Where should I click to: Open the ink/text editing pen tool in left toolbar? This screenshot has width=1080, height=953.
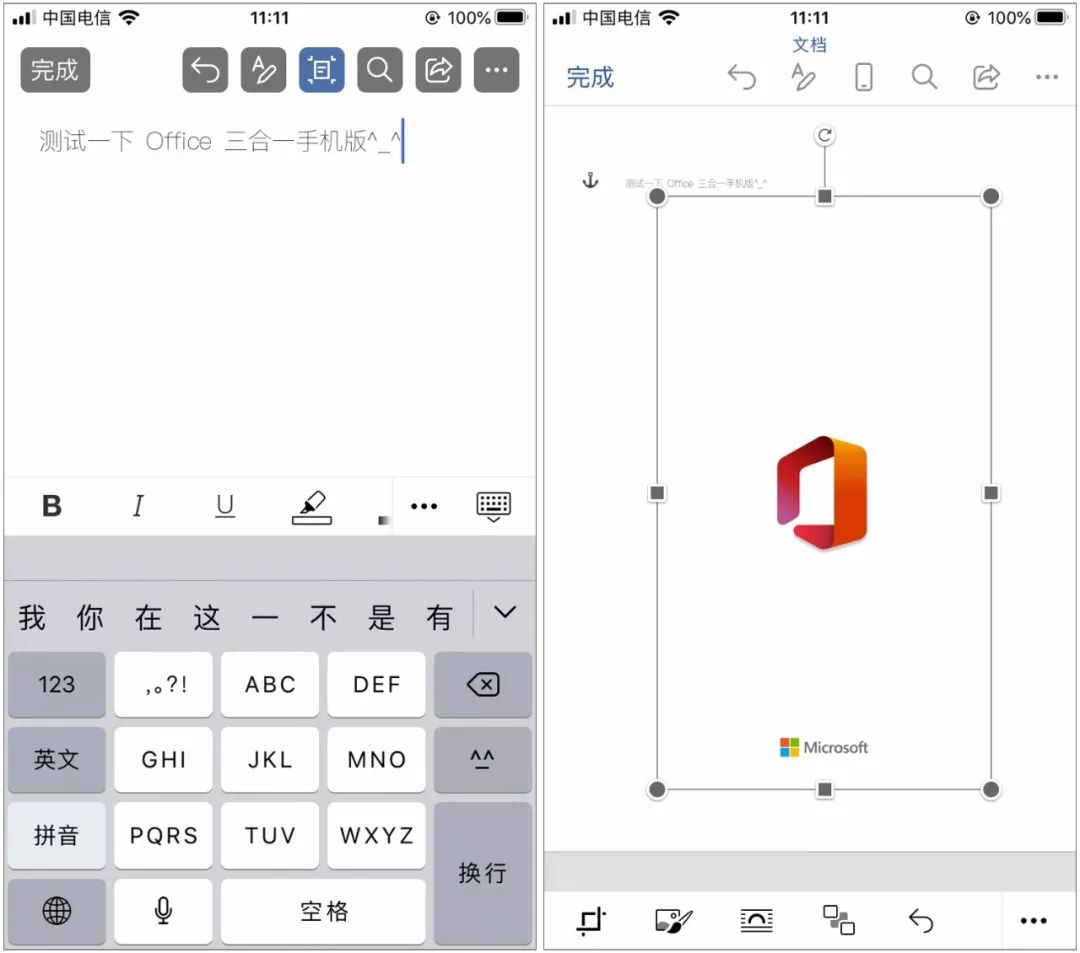(263, 70)
